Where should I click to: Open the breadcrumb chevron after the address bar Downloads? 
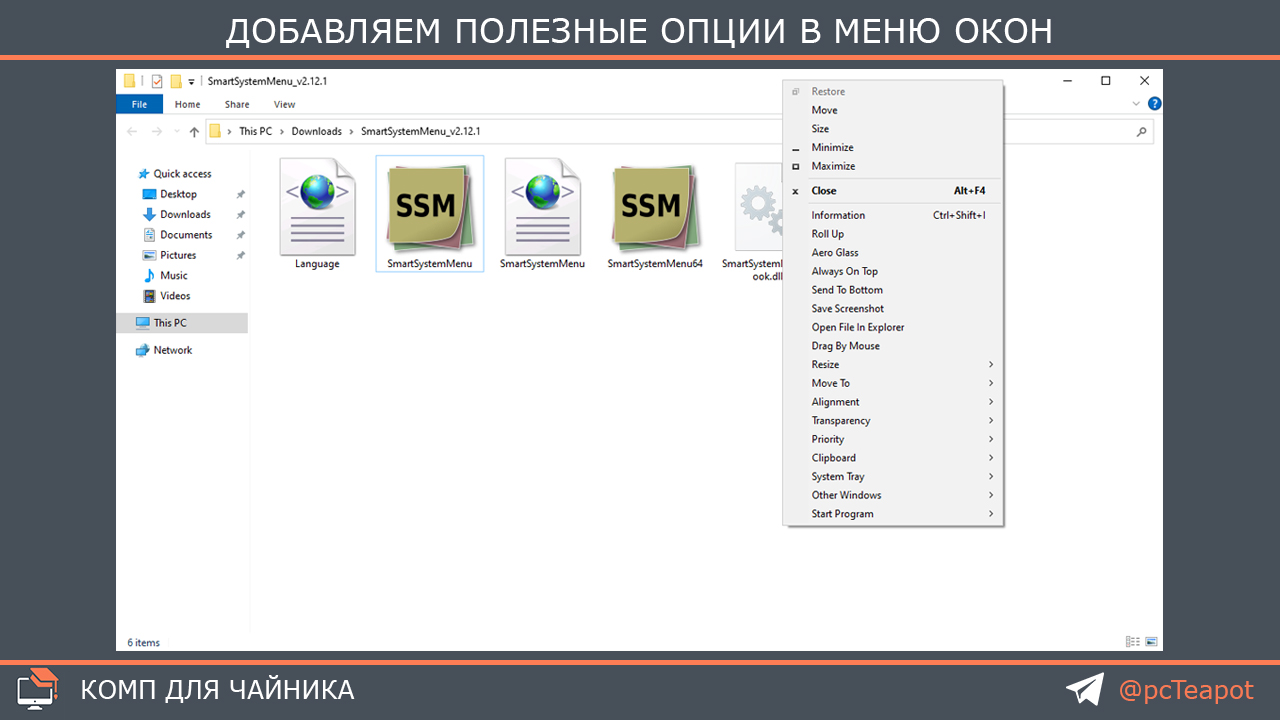point(351,132)
